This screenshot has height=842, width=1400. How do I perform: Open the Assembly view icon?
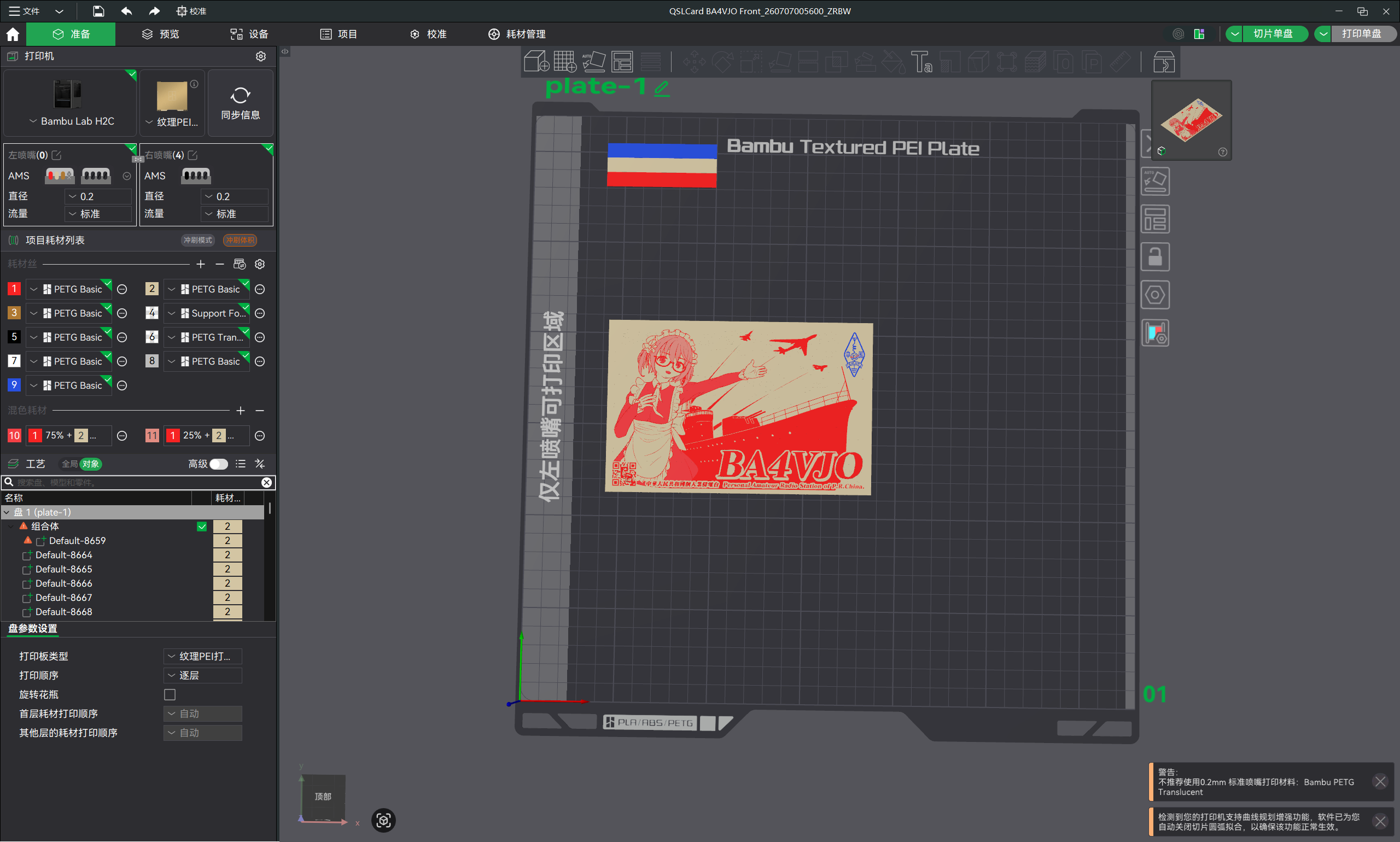tap(1163, 61)
